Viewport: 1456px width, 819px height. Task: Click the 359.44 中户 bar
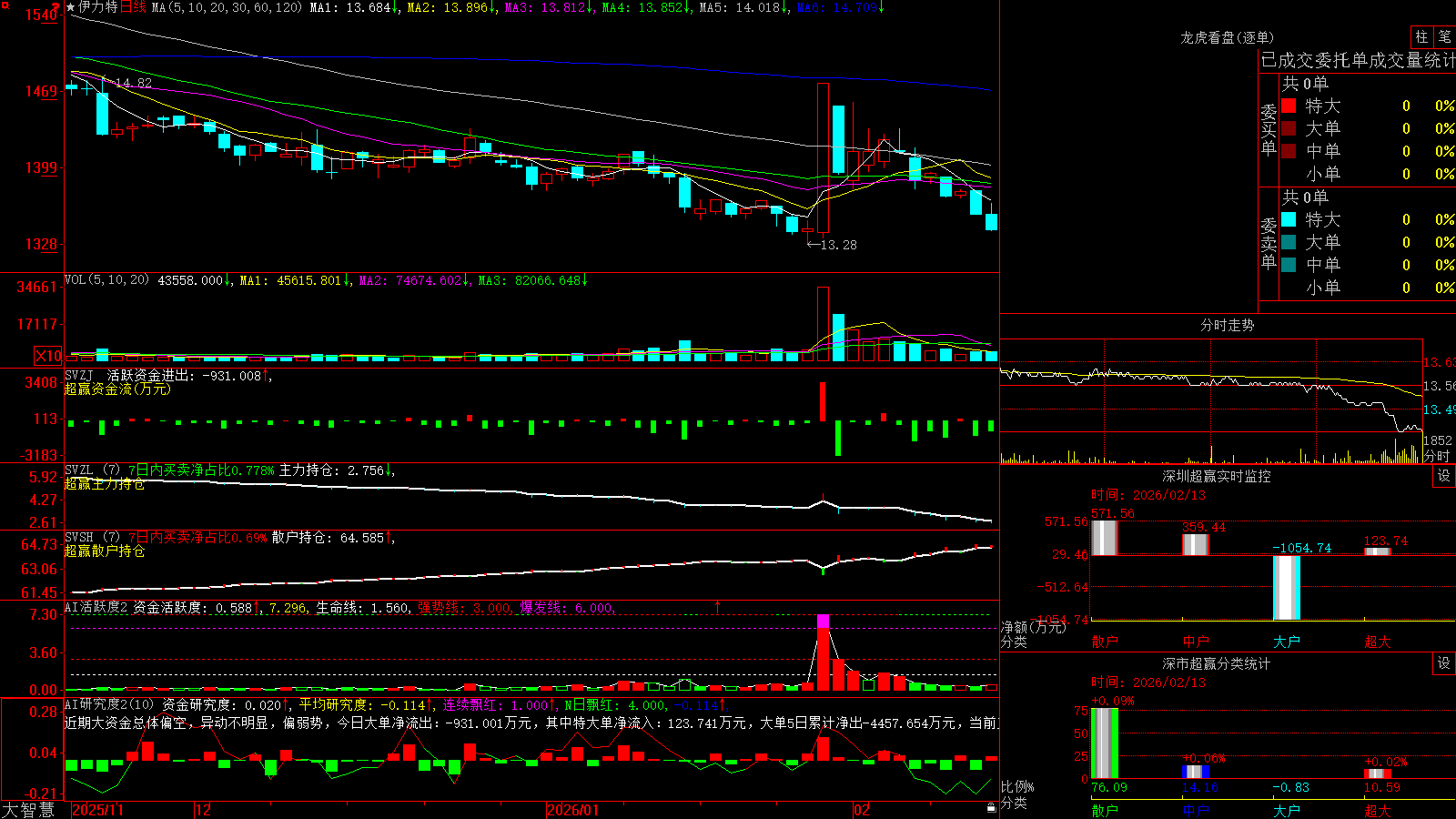1195,544
